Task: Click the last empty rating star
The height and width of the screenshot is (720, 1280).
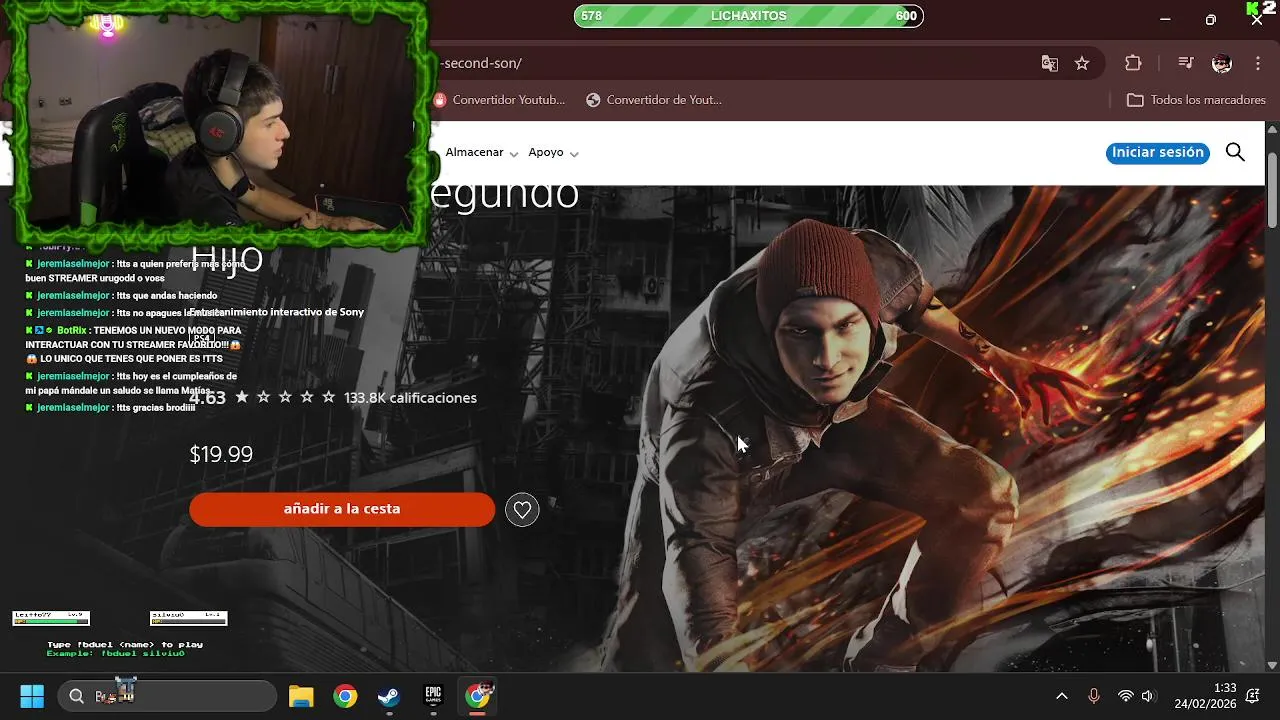Action: 329,397
